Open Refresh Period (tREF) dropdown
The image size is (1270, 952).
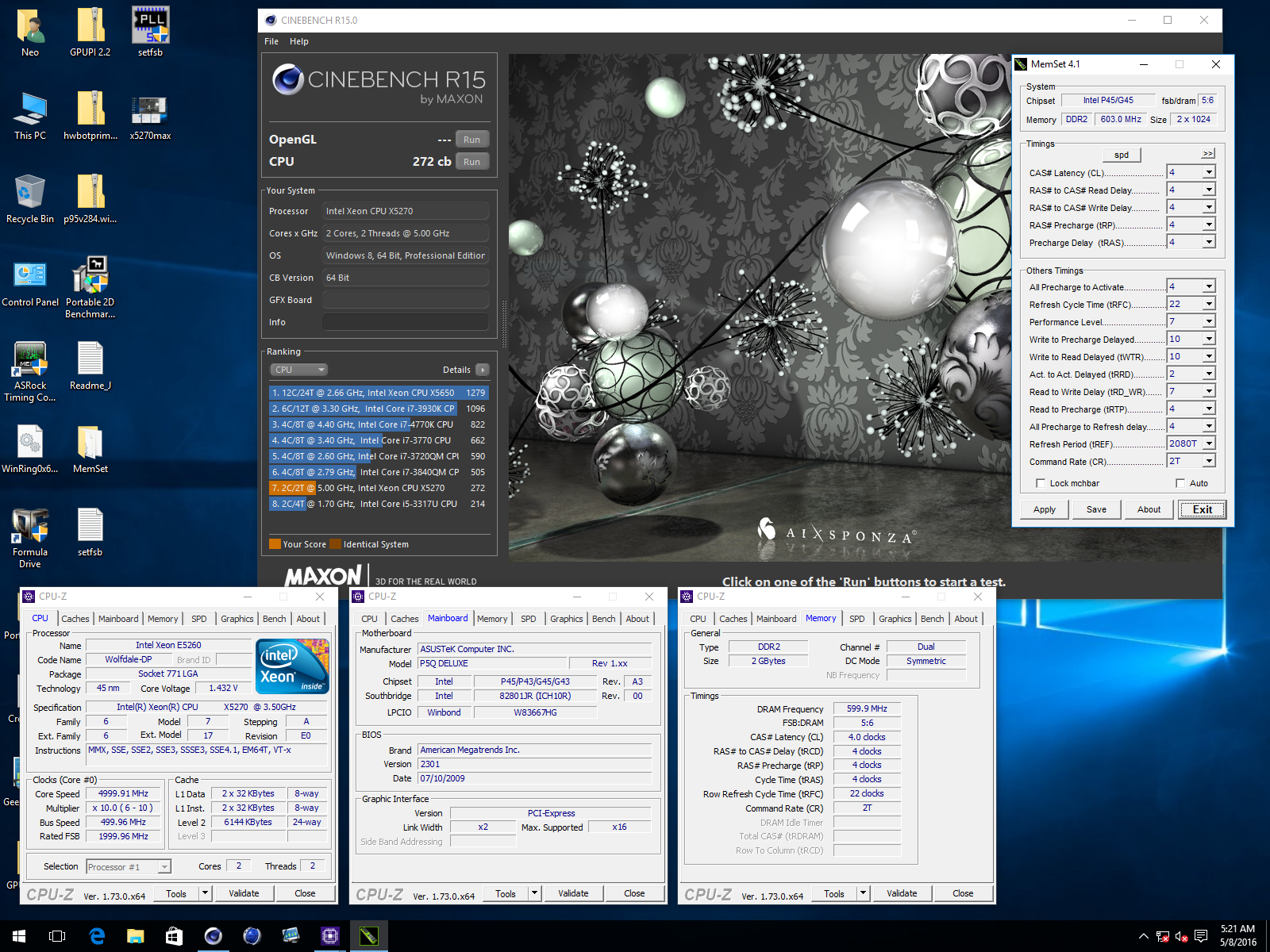1209,443
